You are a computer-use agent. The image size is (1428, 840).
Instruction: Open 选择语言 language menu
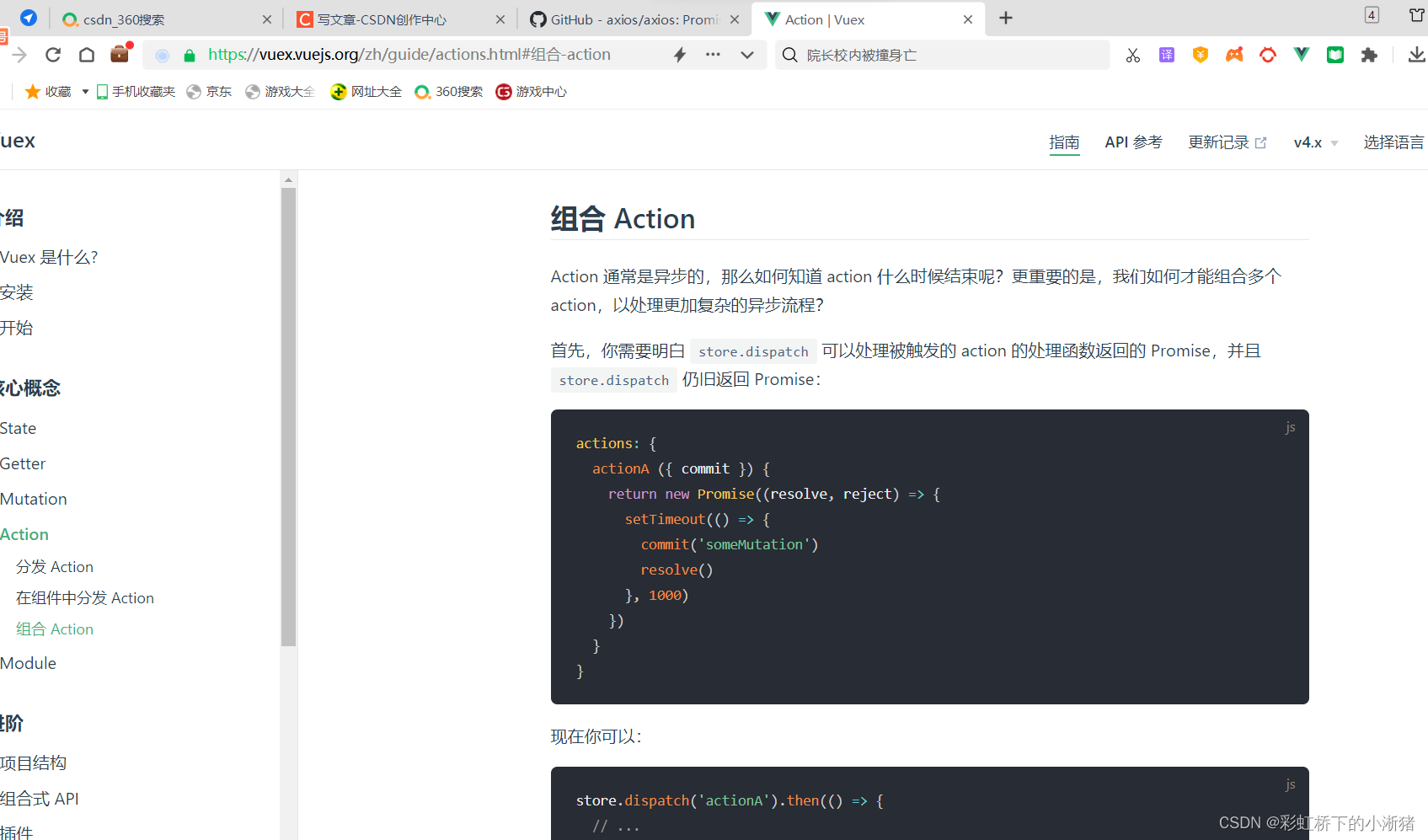click(1393, 142)
